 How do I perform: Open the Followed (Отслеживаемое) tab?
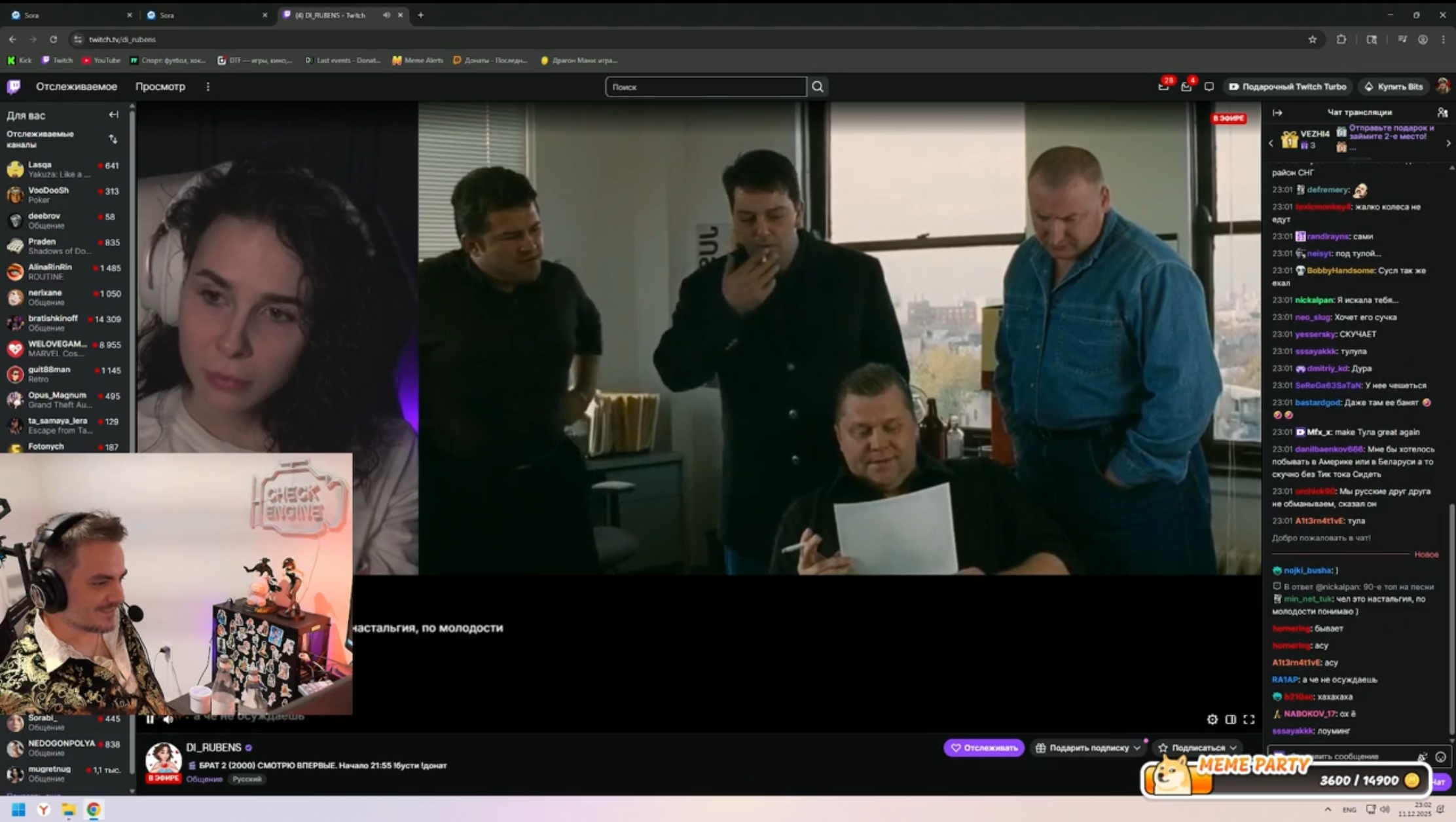[77, 86]
